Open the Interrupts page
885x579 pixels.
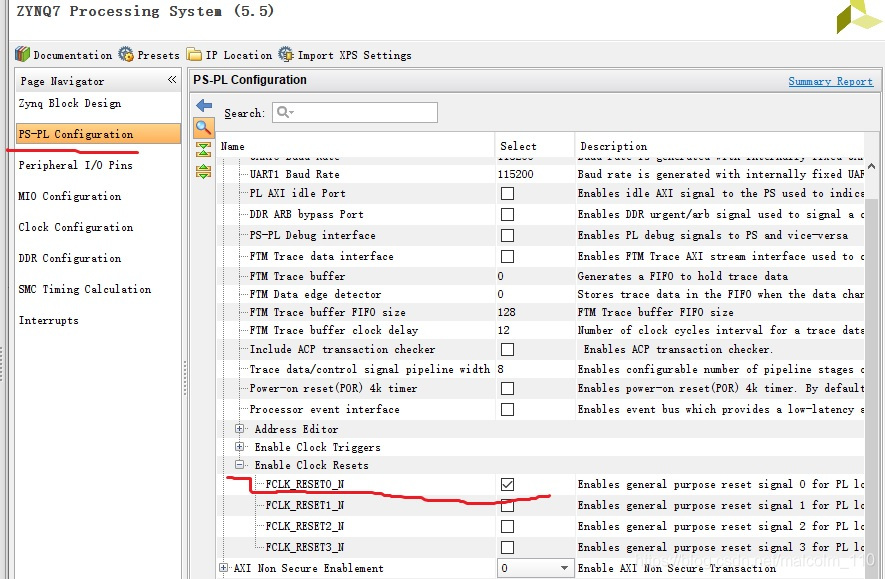[49, 321]
